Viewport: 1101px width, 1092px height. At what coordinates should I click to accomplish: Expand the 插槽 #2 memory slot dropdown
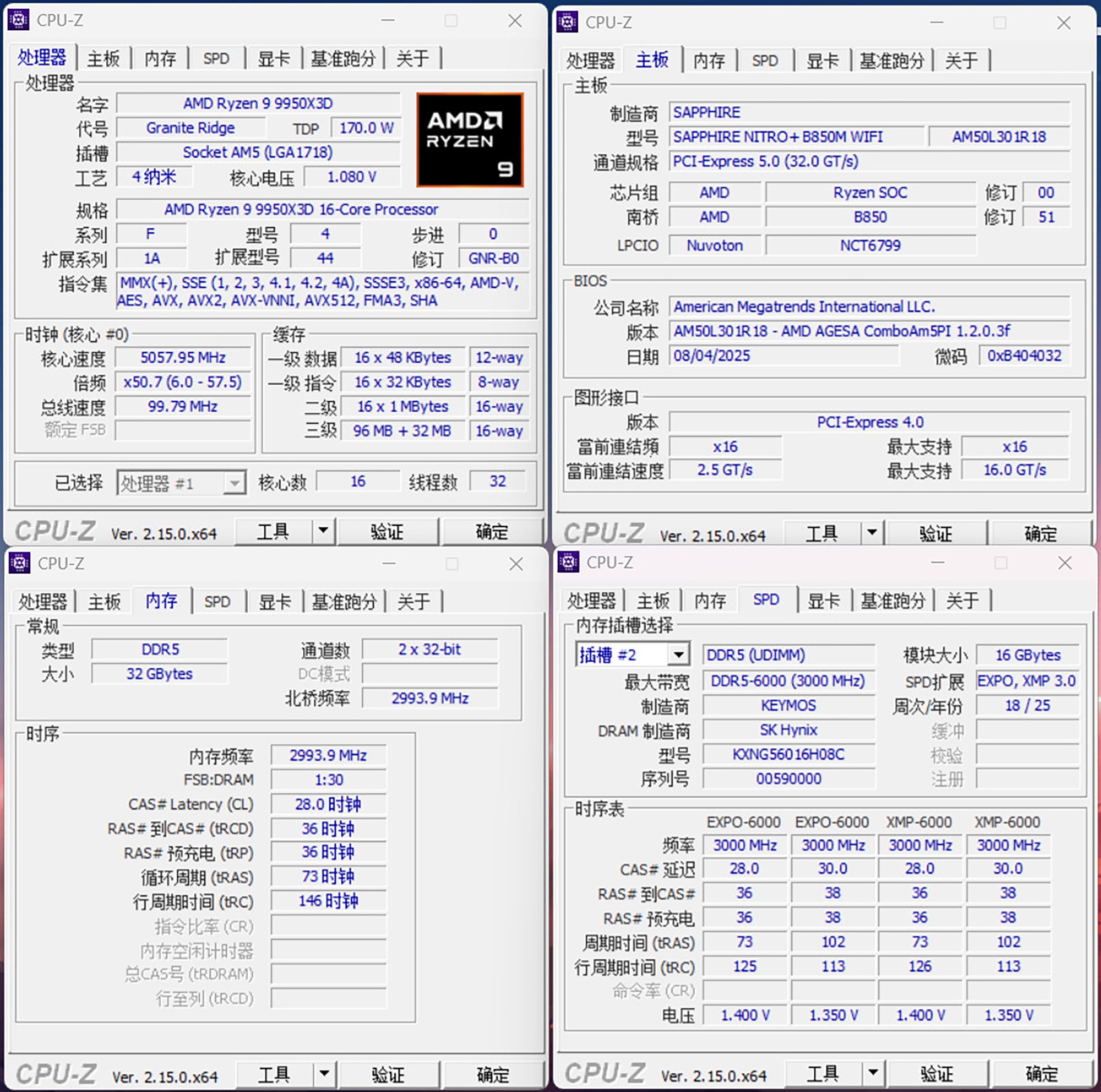tap(678, 654)
